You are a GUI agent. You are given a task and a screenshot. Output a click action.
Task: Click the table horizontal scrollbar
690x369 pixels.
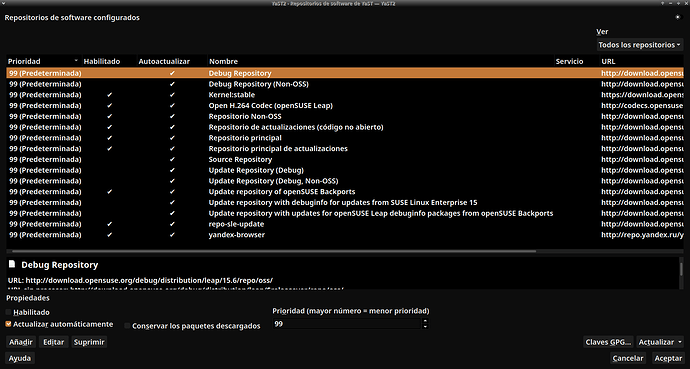[274, 251]
